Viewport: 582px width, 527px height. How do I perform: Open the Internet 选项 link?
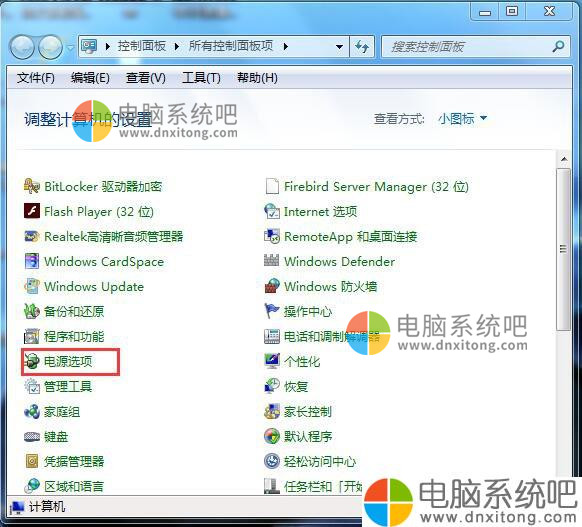click(x=321, y=212)
